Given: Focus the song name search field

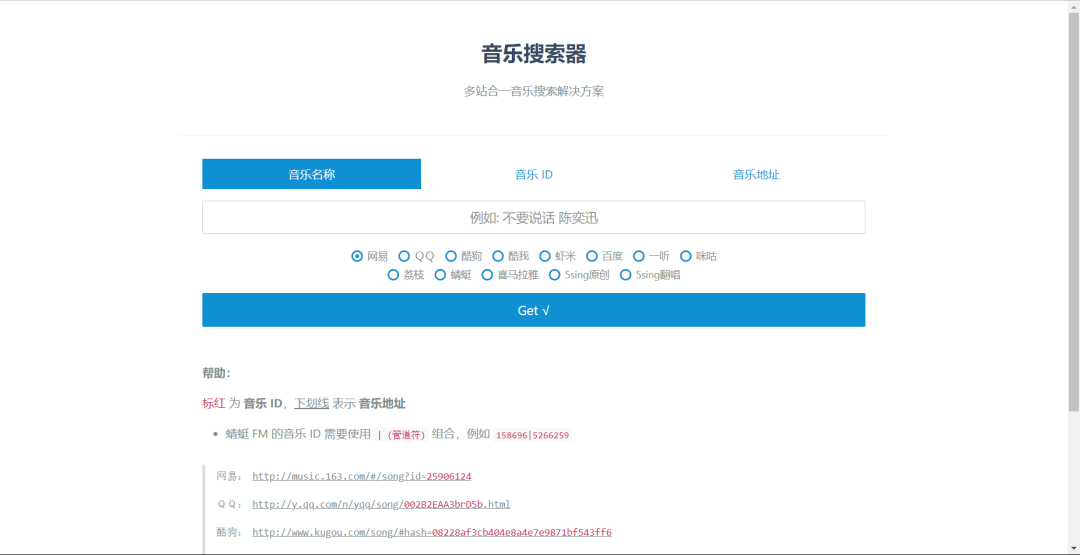Looking at the screenshot, I should click(x=534, y=218).
